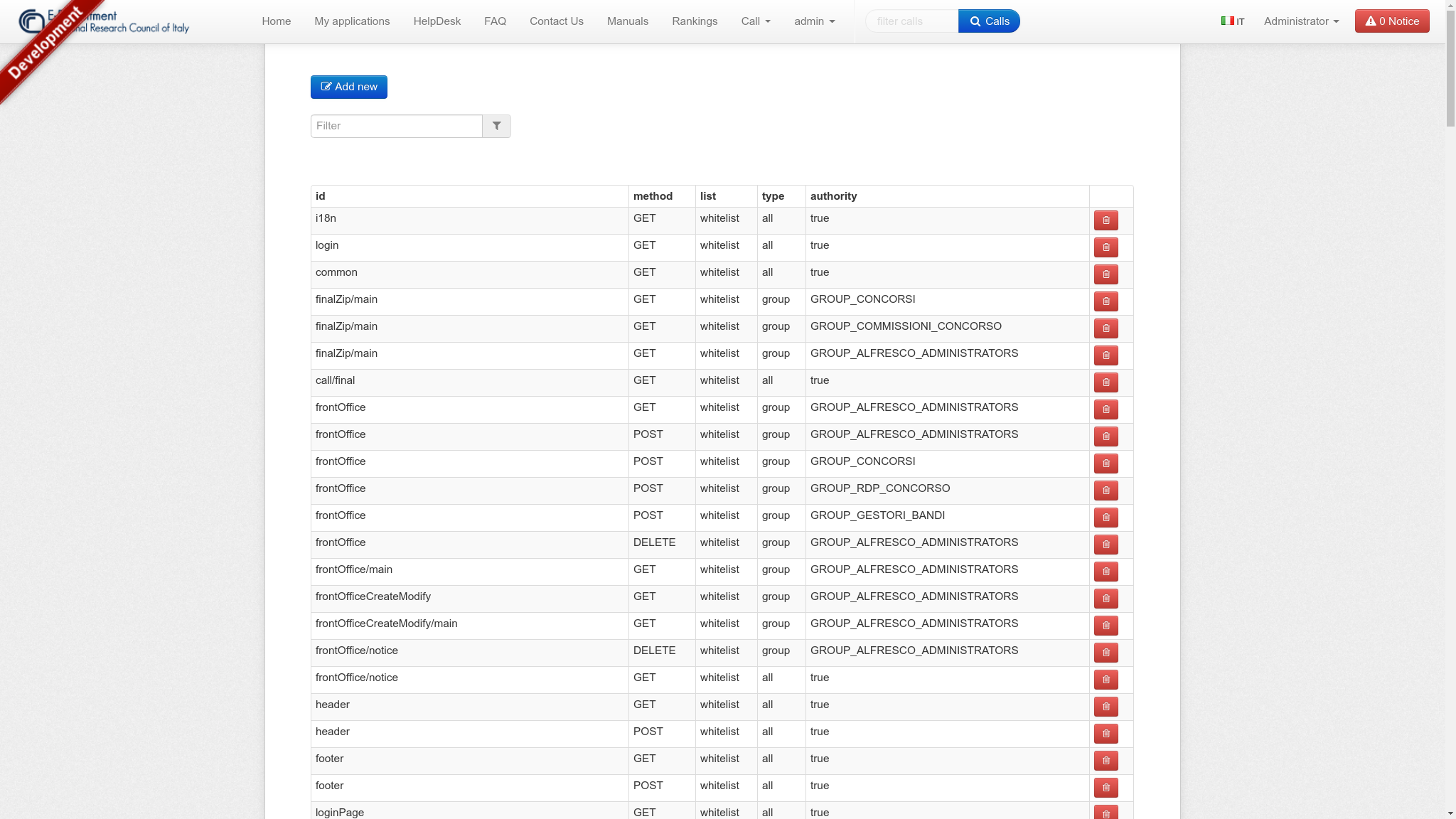
Task: Click the funnel filter icon button
Action: coord(496,126)
